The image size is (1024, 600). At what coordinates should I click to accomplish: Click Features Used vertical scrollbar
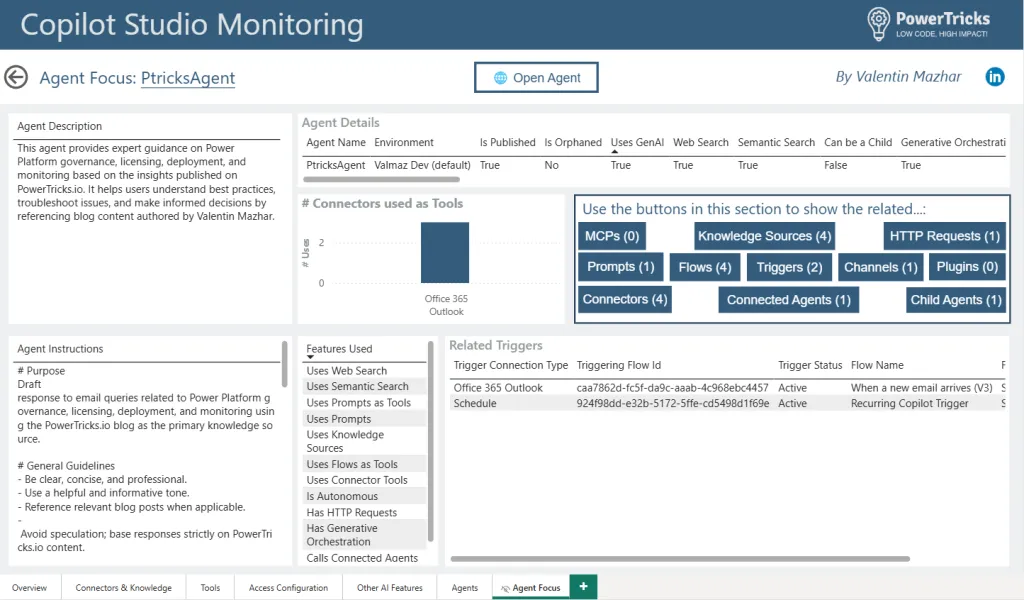(430, 441)
